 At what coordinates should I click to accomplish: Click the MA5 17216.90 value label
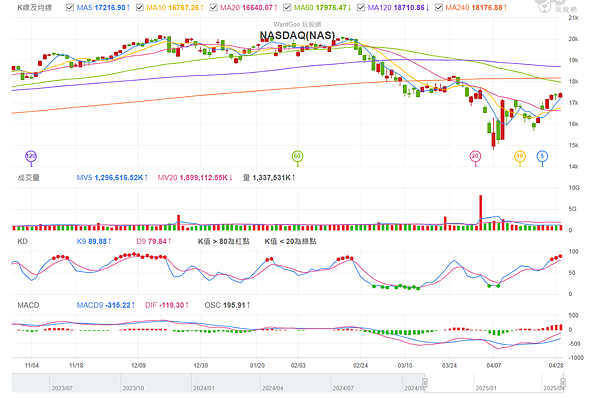pyautogui.click(x=103, y=8)
